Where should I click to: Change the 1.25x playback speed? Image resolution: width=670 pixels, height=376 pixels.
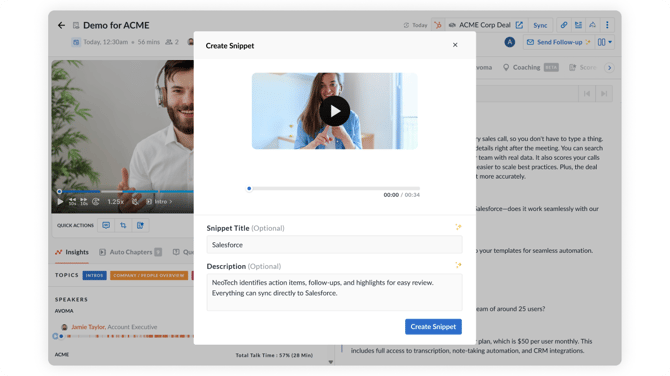(x=115, y=201)
